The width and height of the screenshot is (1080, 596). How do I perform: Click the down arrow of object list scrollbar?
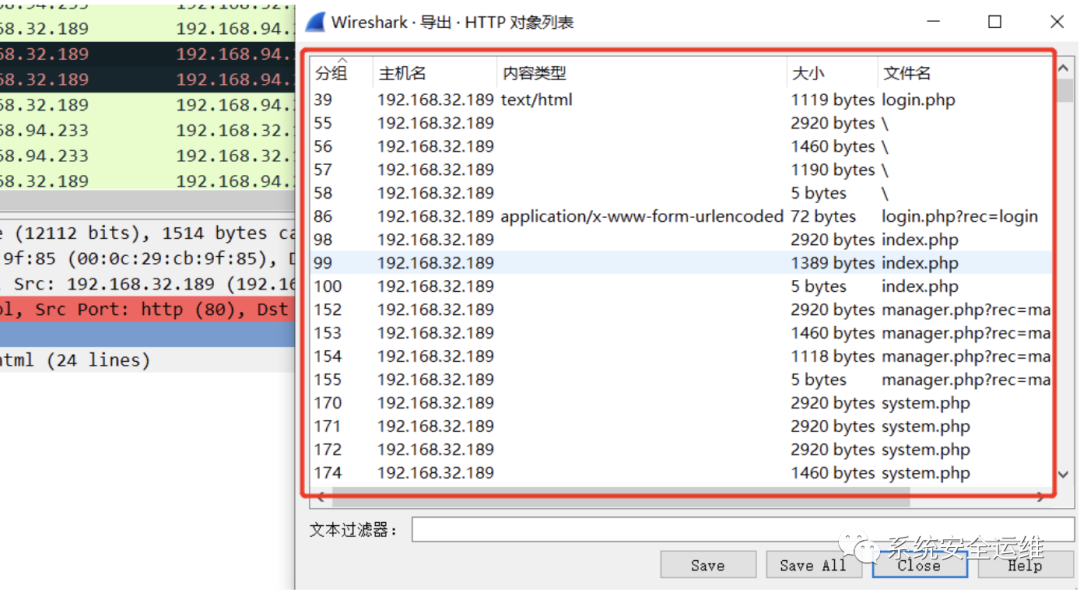click(x=1063, y=474)
